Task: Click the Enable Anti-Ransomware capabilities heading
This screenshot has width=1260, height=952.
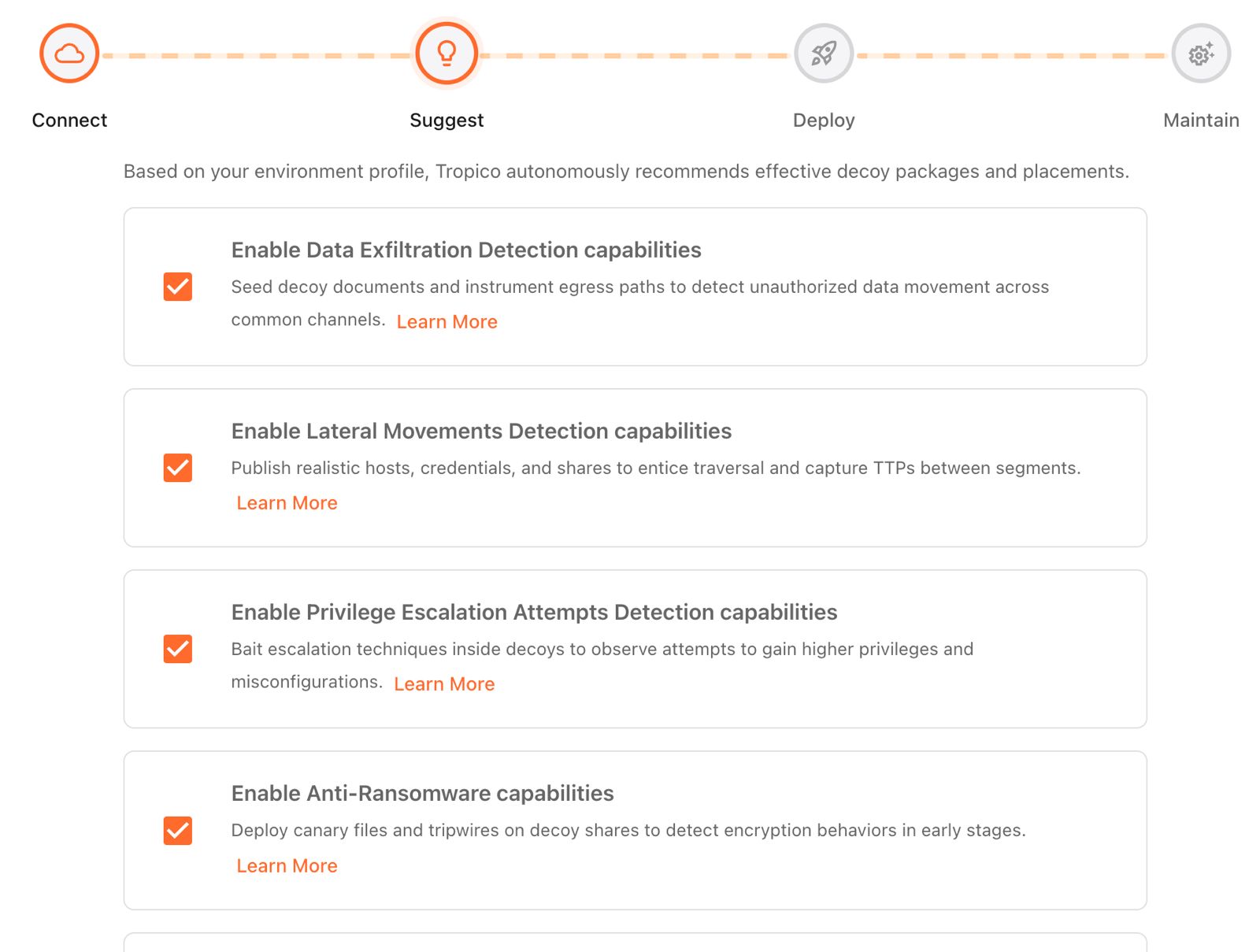Action: (x=422, y=794)
